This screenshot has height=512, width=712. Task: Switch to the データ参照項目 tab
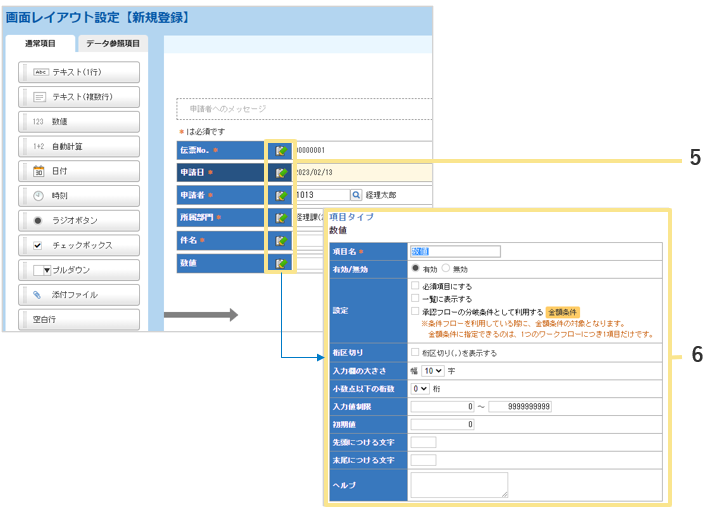[112, 43]
